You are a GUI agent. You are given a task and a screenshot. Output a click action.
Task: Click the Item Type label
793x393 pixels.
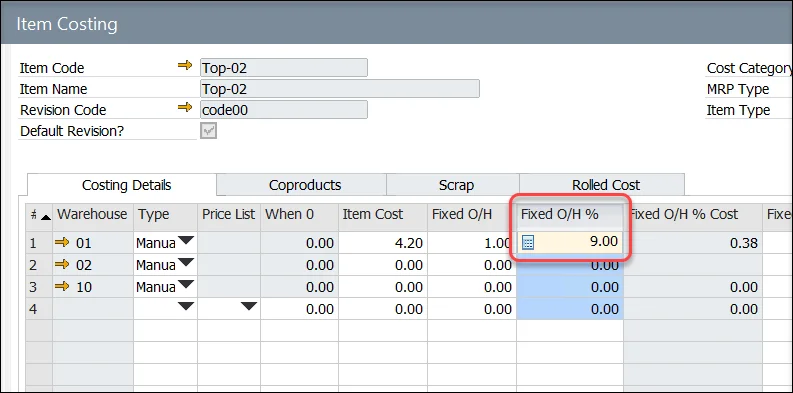click(x=738, y=110)
